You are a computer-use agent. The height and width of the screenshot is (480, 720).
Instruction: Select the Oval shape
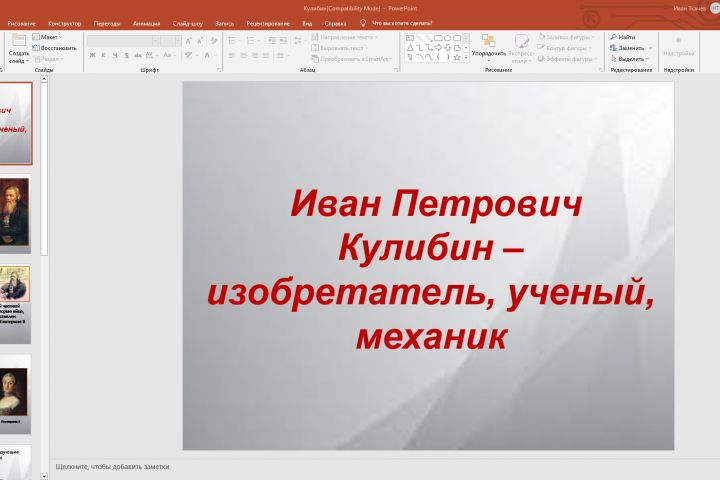point(447,38)
